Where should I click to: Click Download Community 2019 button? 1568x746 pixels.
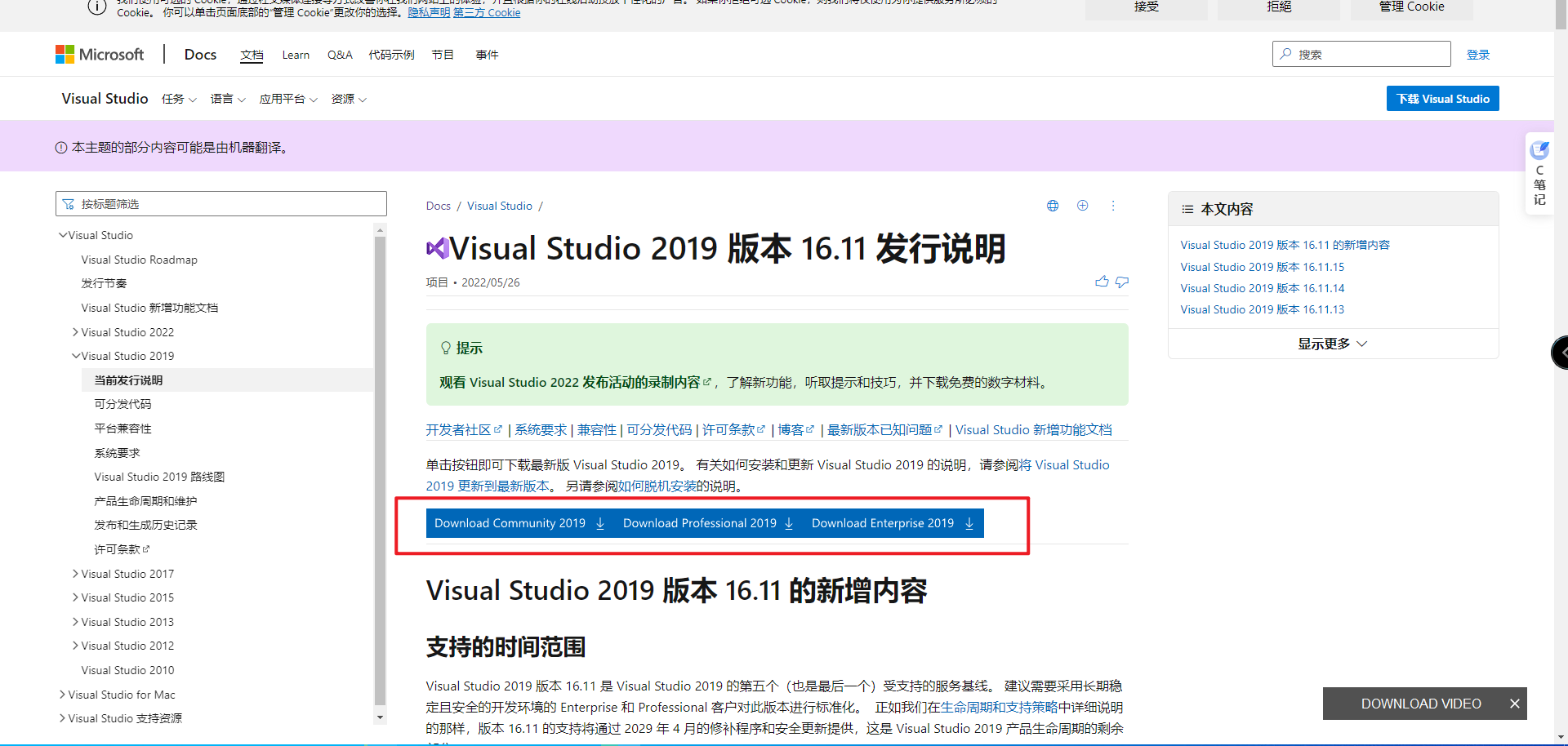[520, 523]
